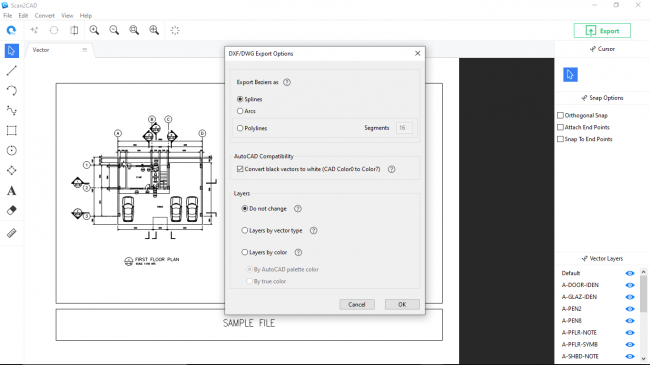Click the zoom in magnifier icon
Image resolution: width=650 pixels, height=365 pixels.
pos(94,30)
